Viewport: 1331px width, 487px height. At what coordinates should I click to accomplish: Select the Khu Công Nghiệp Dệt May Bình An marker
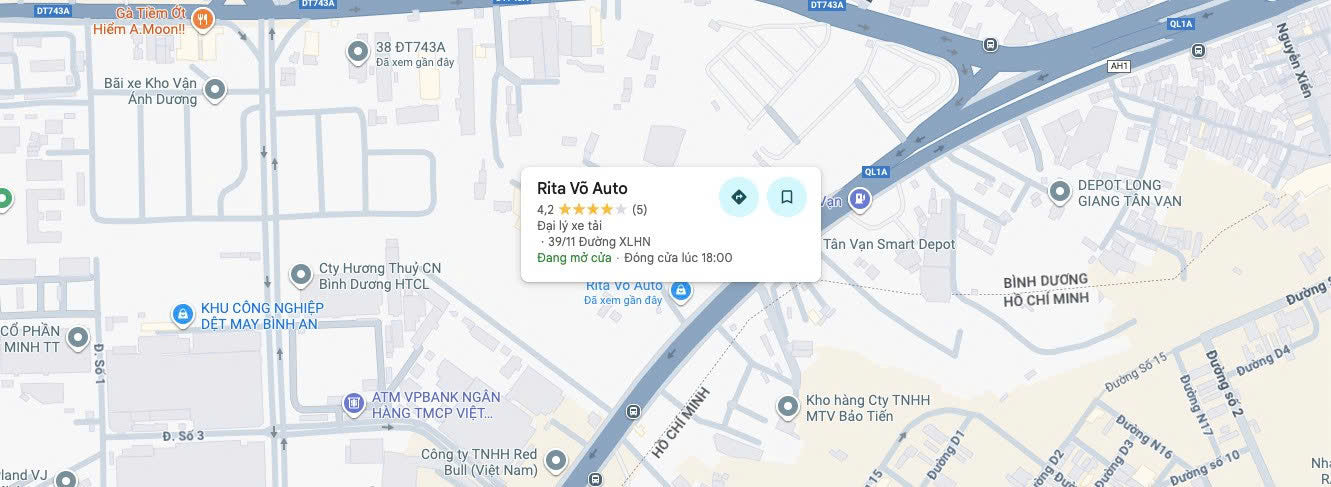tap(182, 315)
